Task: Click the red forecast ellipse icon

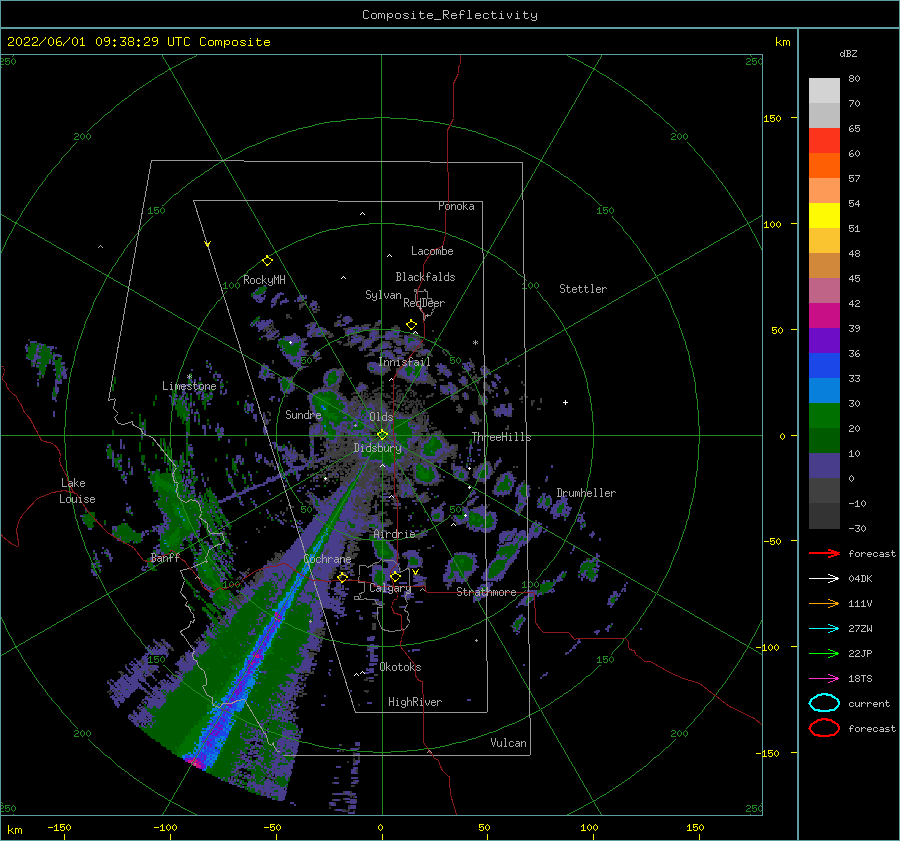Action: 824,728
